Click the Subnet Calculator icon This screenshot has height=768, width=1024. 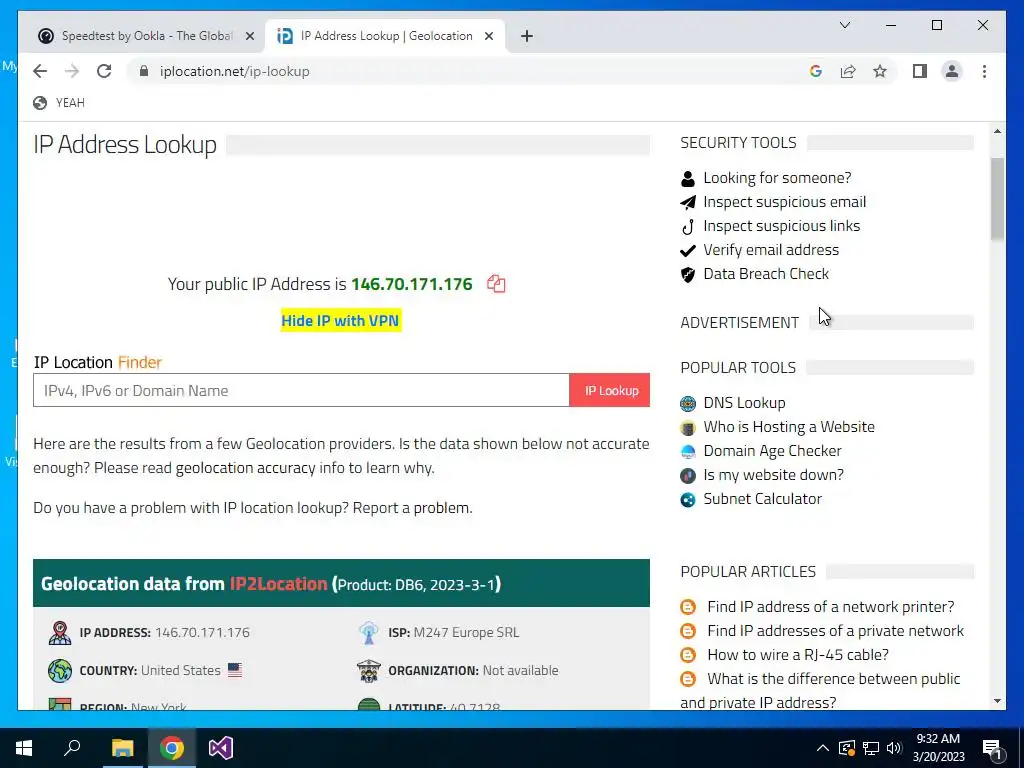pyautogui.click(x=688, y=500)
